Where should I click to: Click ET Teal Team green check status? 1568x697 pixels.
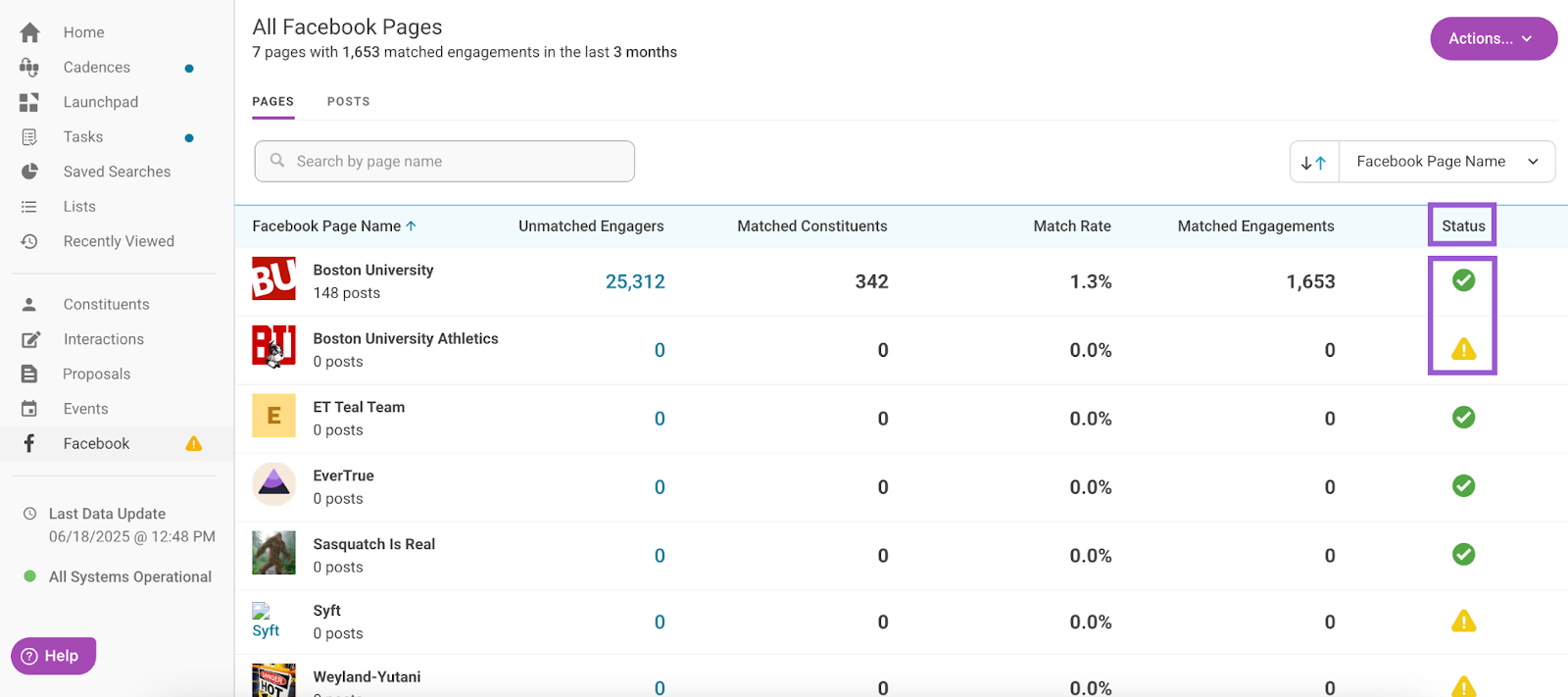[1463, 418]
